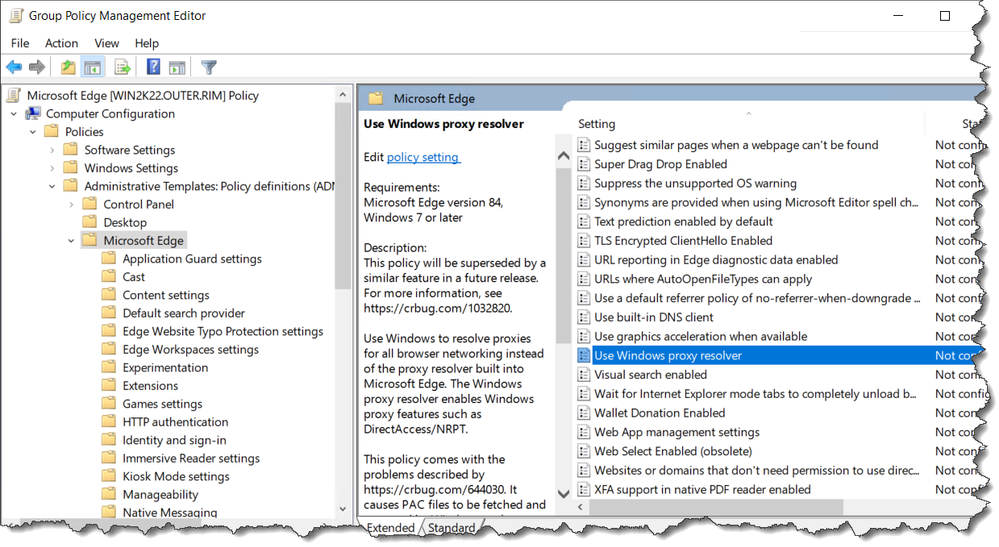
Task: Collapse the Microsoft Edge tree node
Action: pyautogui.click(x=71, y=241)
